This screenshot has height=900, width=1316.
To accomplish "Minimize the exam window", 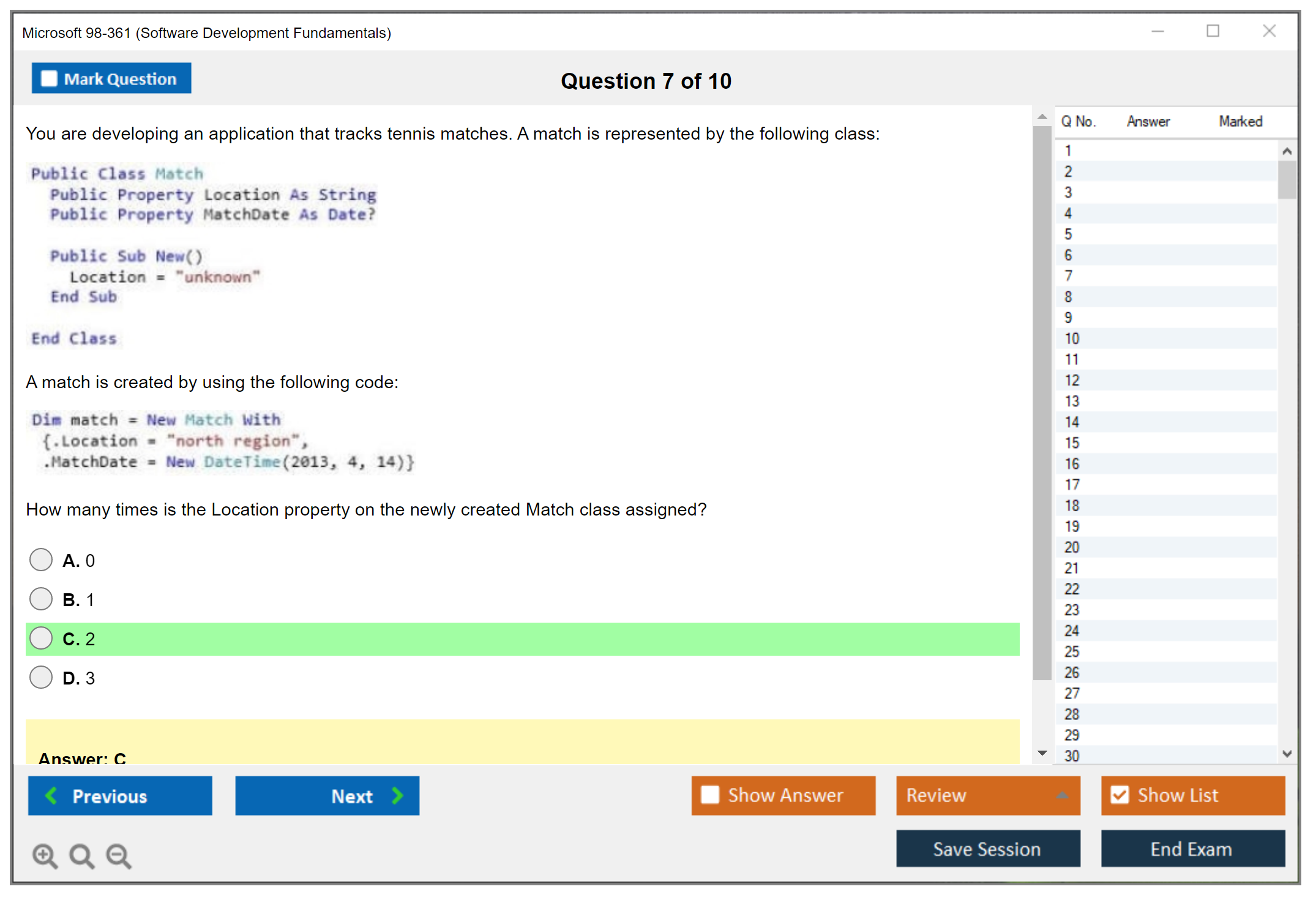I will tap(1157, 31).
